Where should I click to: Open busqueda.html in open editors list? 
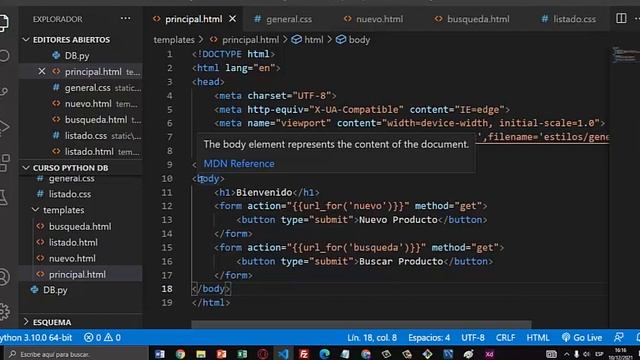point(81,120)
